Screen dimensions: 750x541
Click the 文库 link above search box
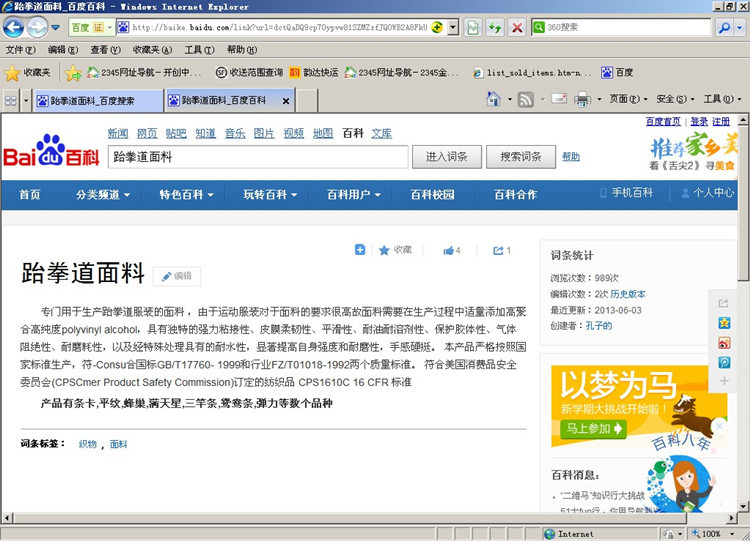click(381, 133)
